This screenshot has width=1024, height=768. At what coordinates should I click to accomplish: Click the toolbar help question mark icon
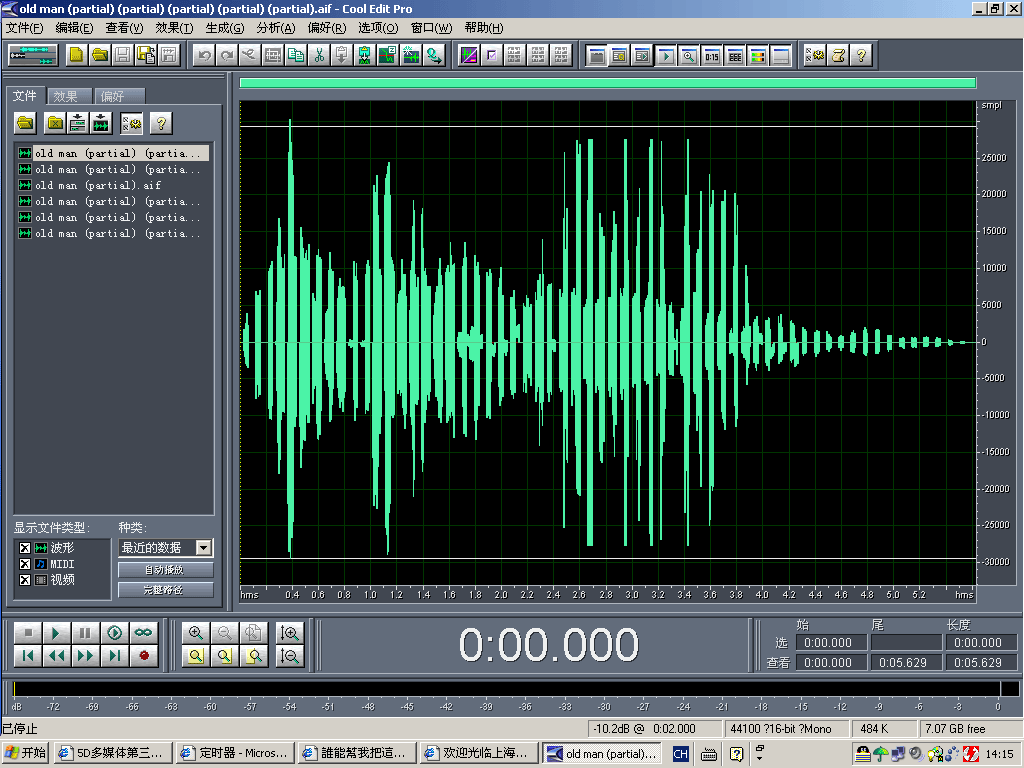(x=861, y=56)
